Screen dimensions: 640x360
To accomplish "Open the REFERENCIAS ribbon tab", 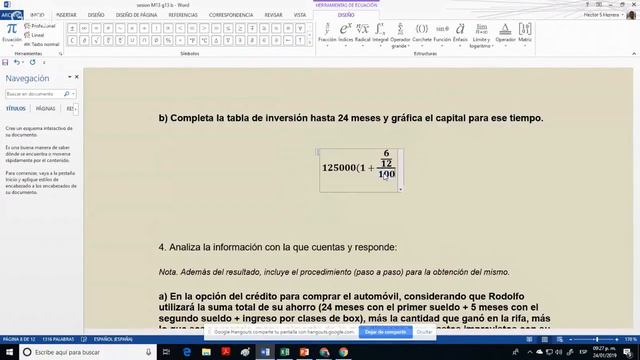I will 183,15.
